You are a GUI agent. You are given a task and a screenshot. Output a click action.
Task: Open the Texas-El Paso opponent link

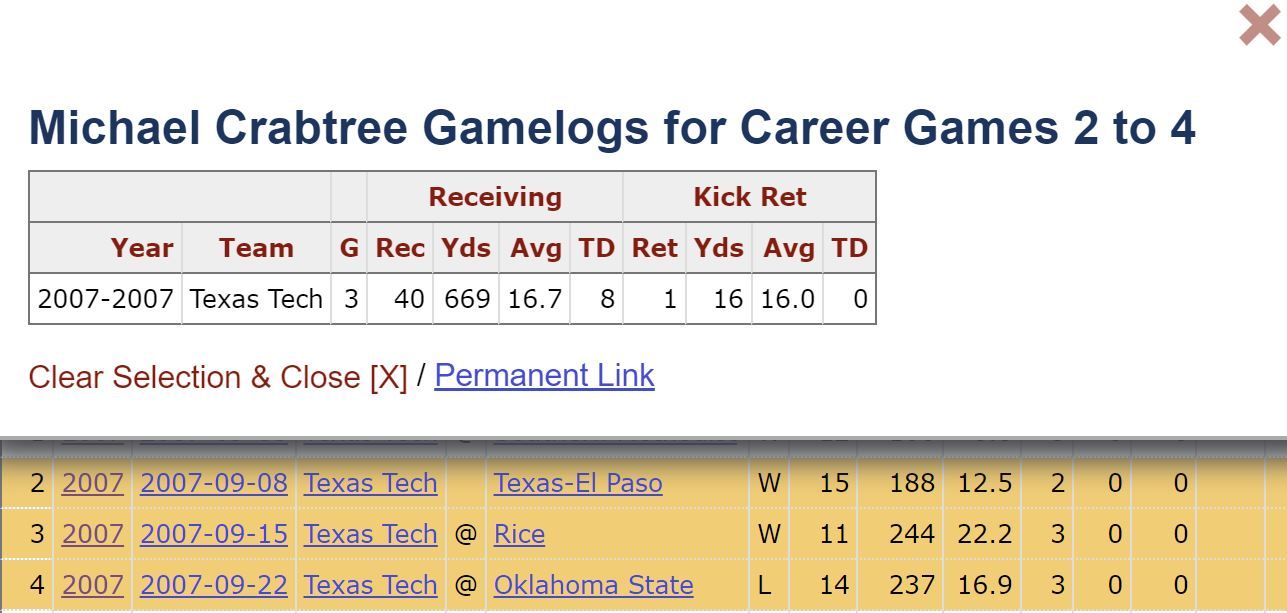578,483
